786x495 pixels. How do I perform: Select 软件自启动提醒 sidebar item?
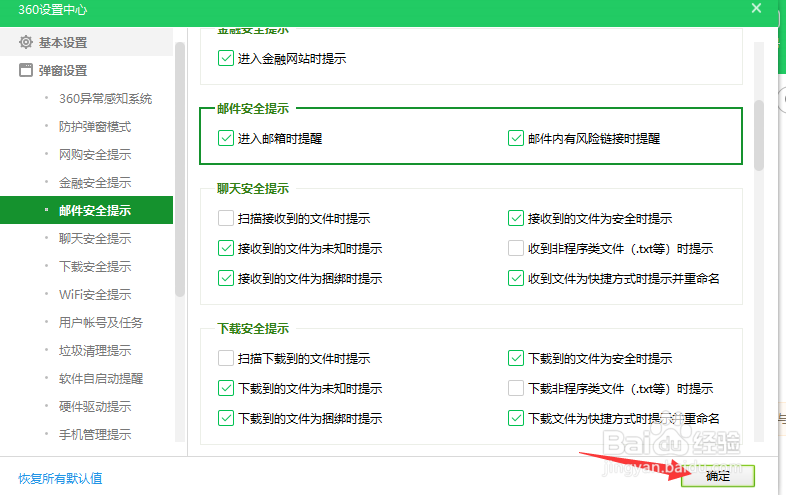(x=101, y=379)
